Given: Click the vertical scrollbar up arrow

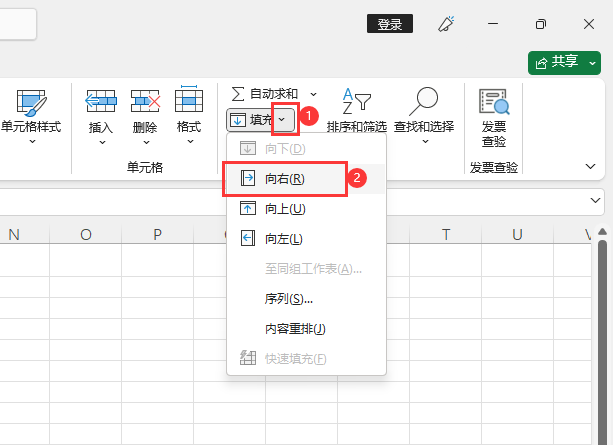Looking at the screenshot, I should pyautogui.click(x=602, y=232).
